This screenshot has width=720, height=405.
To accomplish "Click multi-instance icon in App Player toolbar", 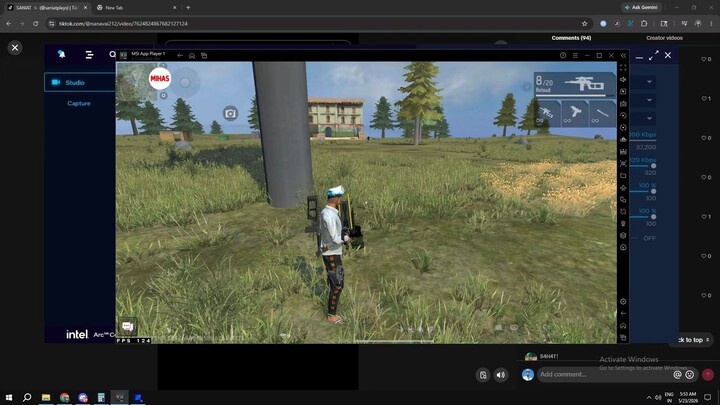I will click(623, 200).
